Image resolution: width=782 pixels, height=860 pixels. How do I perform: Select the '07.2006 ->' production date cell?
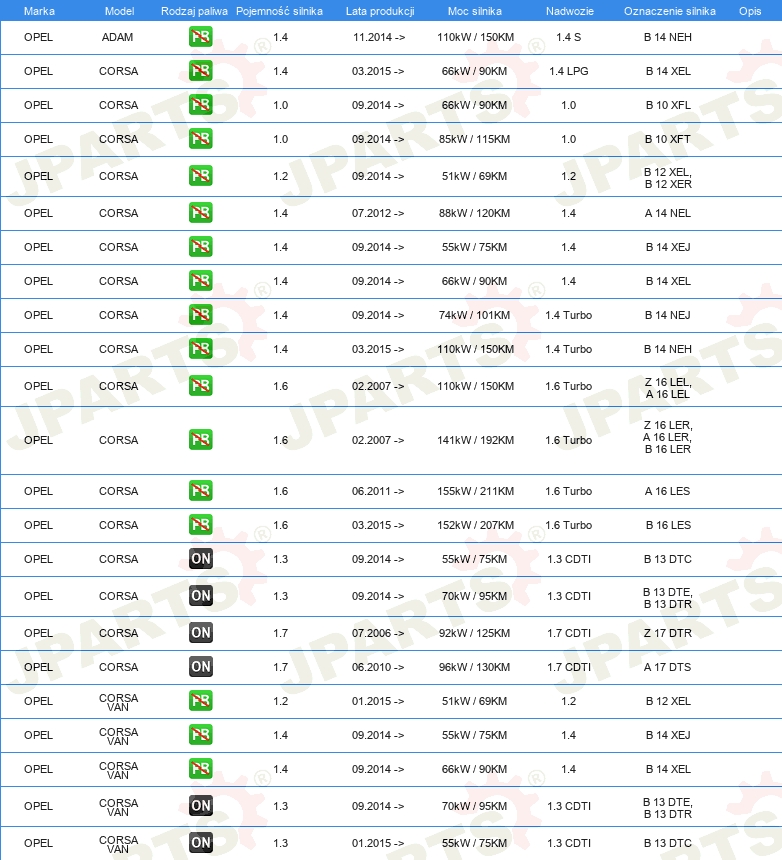[378, 633]
